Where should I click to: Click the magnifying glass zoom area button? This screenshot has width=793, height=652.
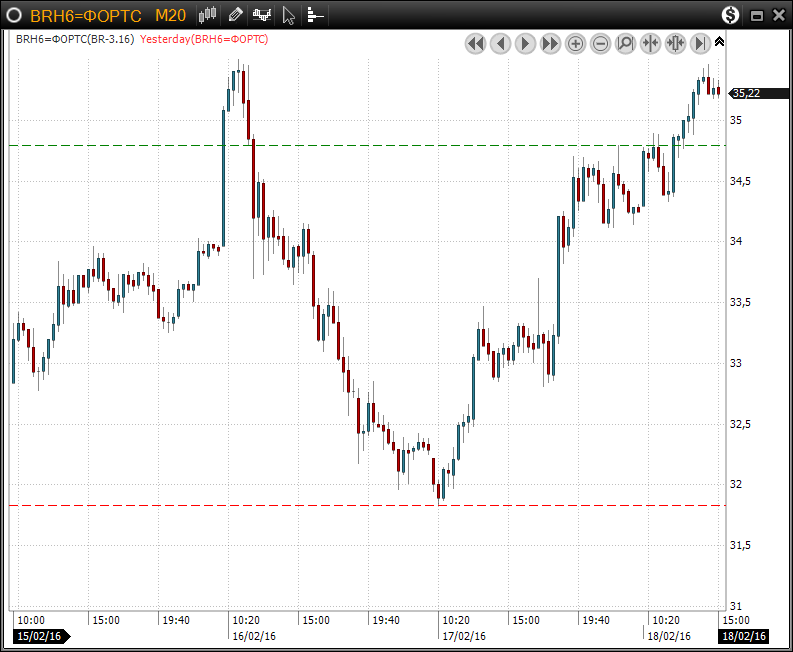click(625, 43)
